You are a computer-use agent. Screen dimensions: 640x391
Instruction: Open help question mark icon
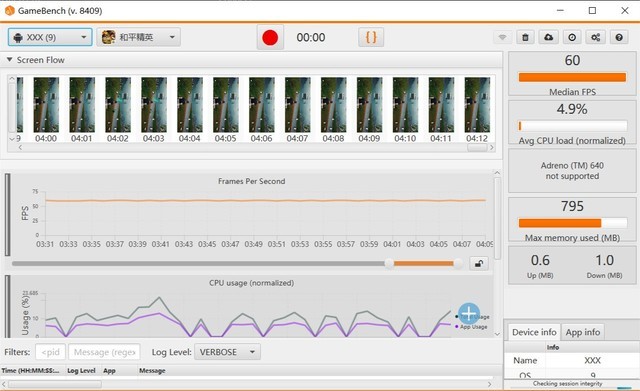click(619, 38)
